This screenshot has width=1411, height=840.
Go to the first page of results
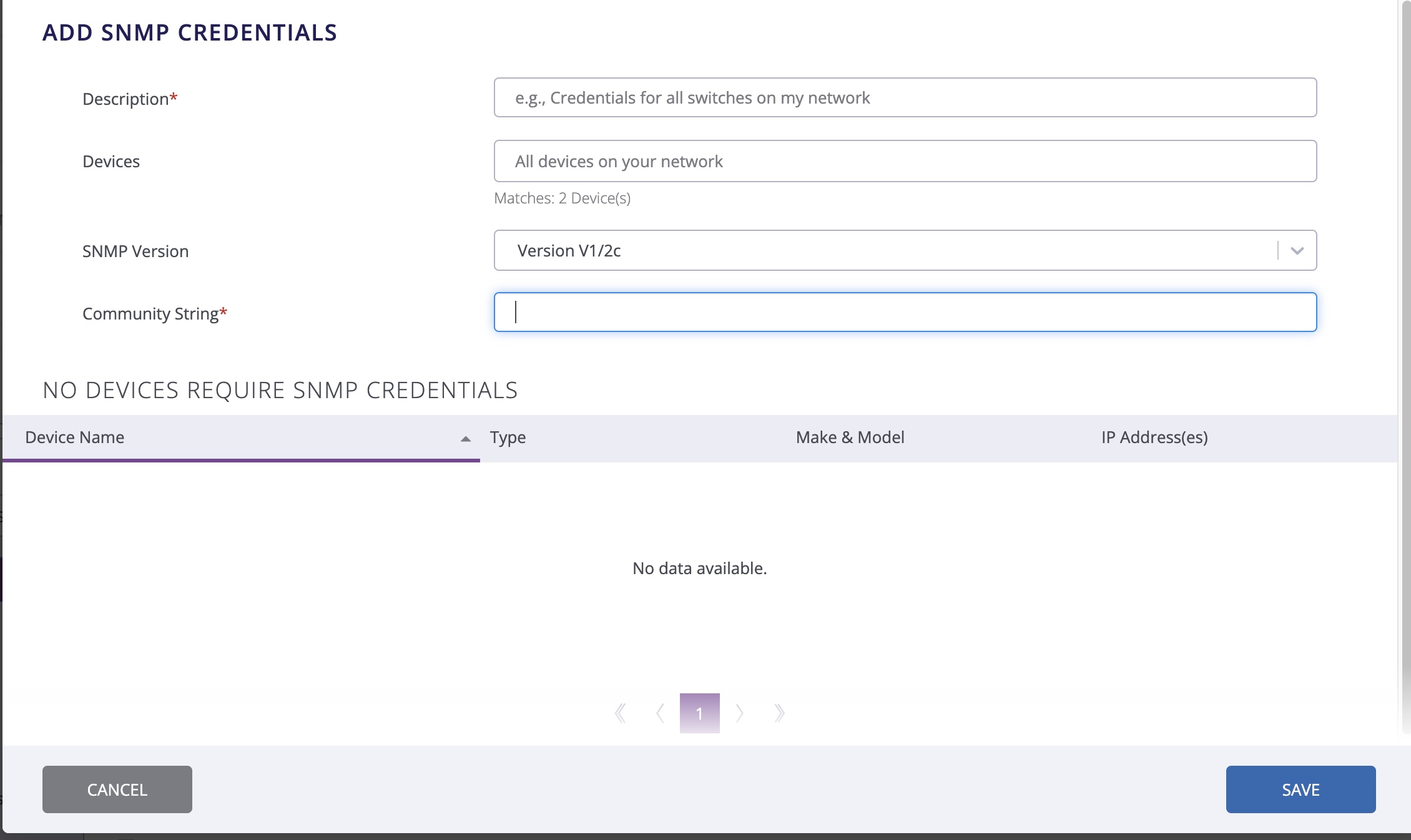point(621,713)
